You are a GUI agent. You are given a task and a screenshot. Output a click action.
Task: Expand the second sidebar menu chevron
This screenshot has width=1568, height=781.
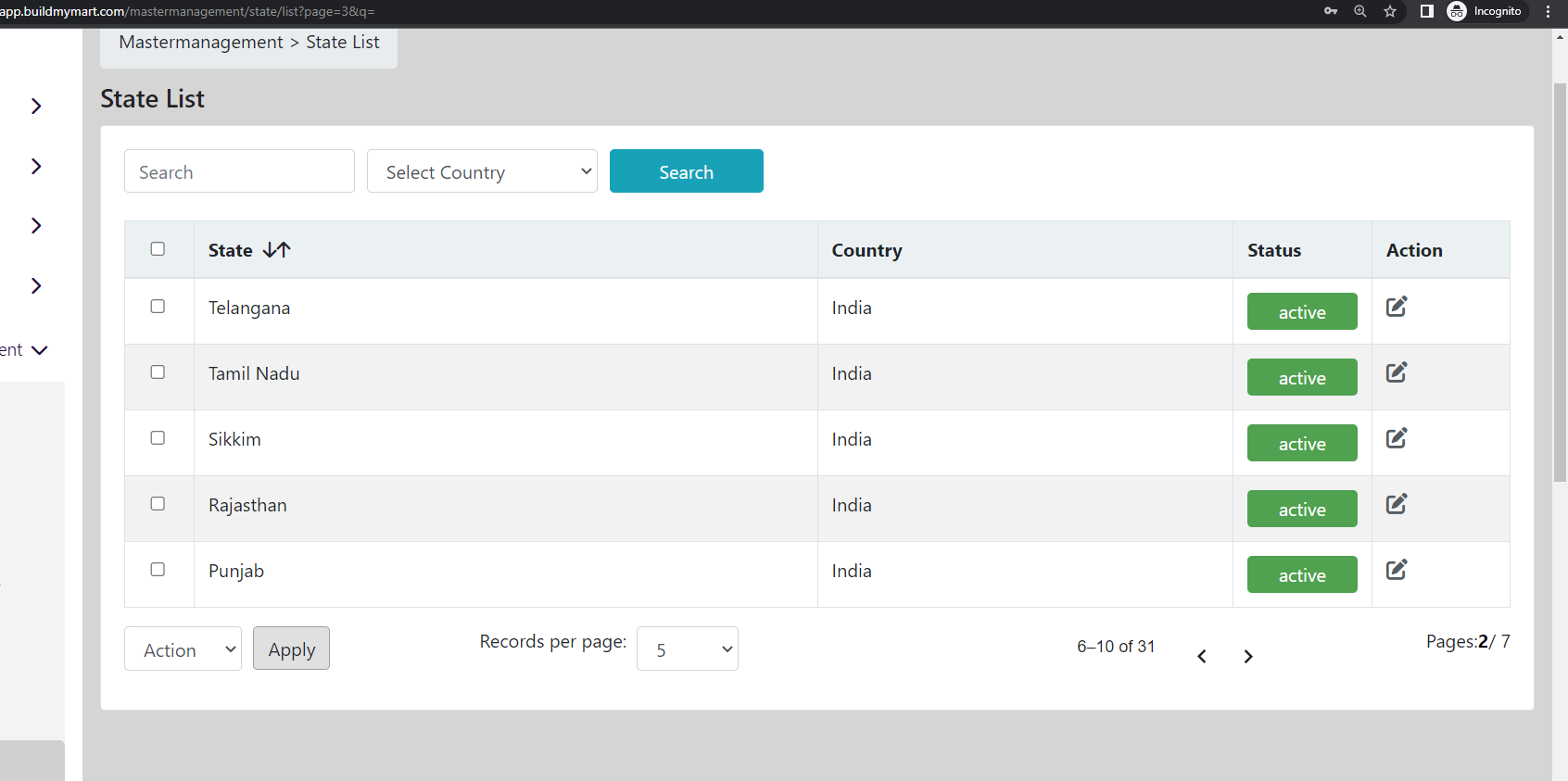(36, 166)
